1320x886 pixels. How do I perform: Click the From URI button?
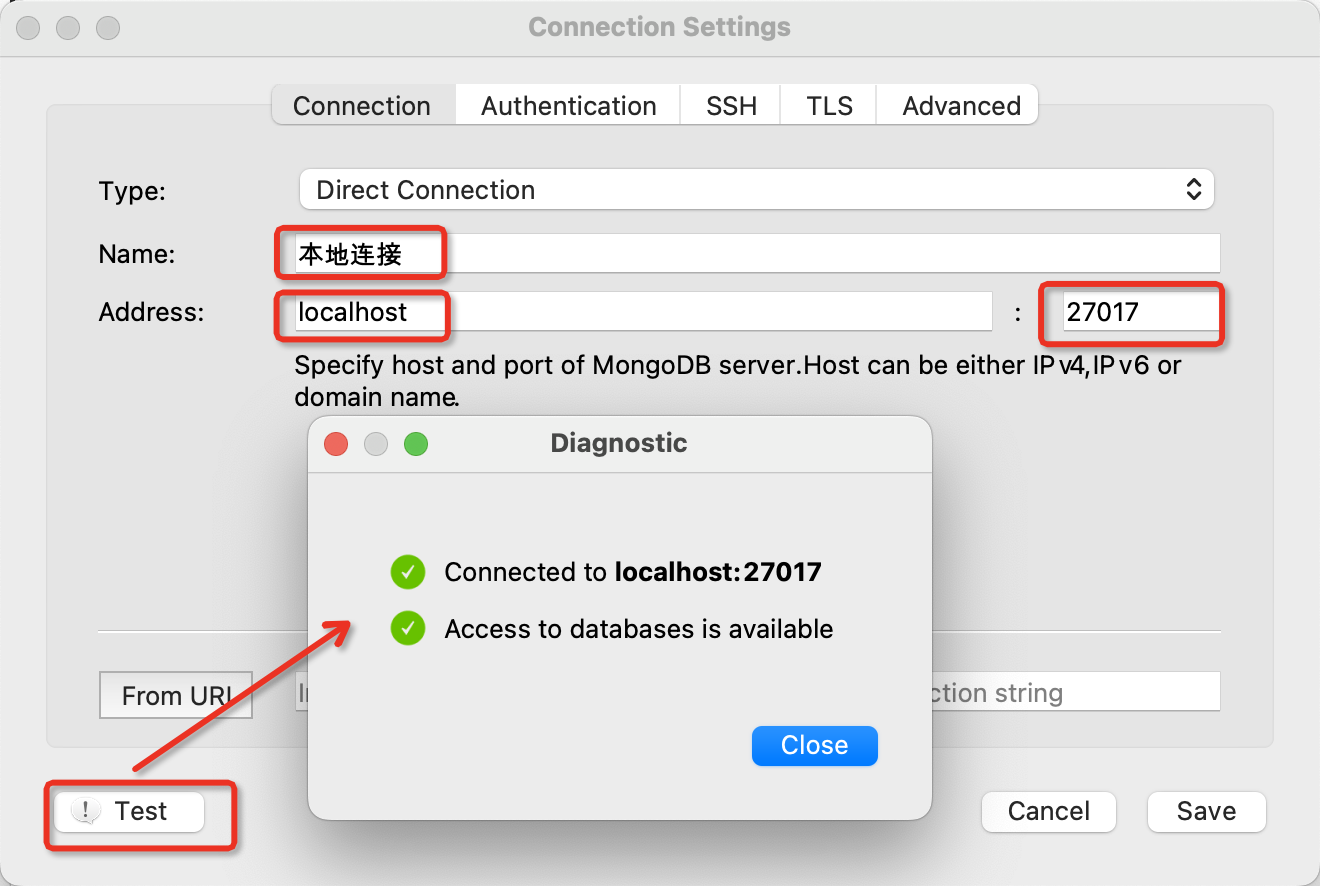click(176, 695)
